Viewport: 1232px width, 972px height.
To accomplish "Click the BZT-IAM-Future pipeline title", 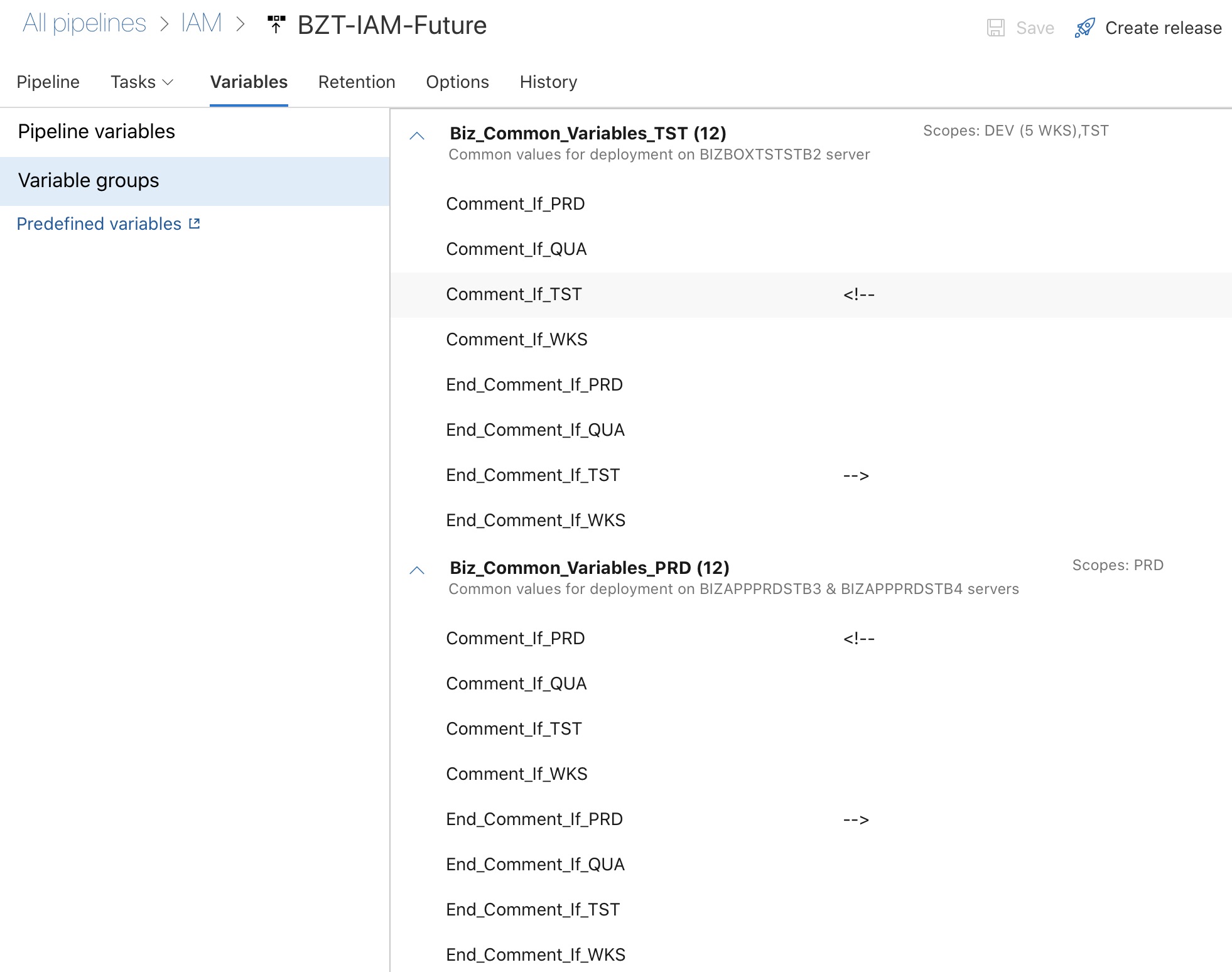I will pyautogui.click(x=392, y=25).
